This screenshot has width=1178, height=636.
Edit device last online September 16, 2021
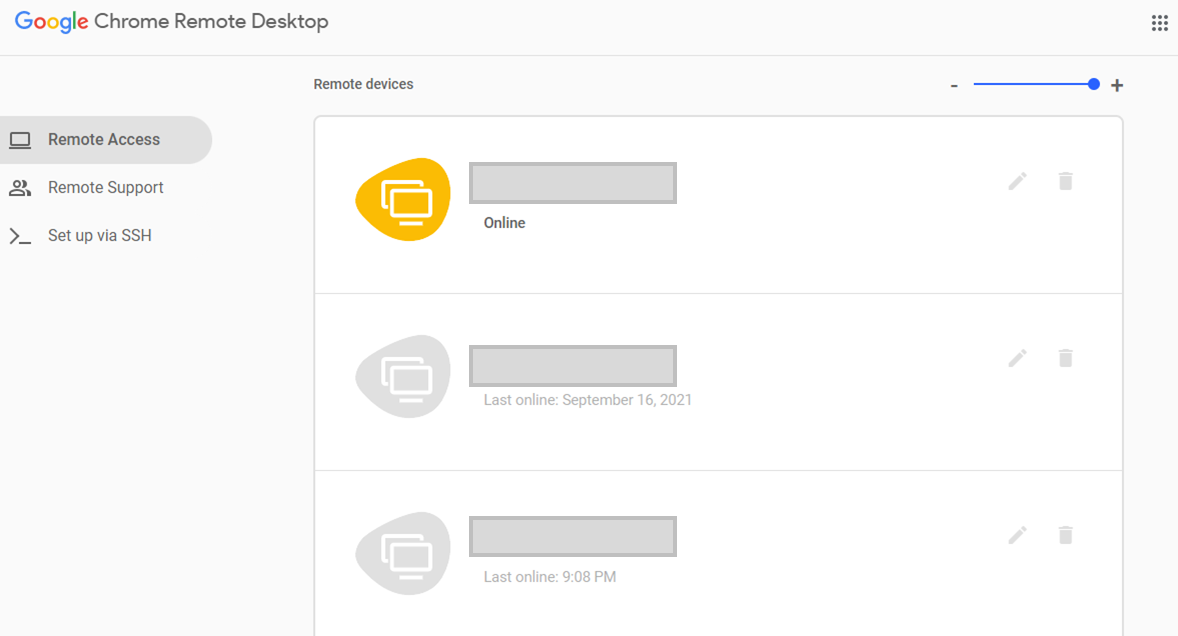click(x=1017, y=358)
